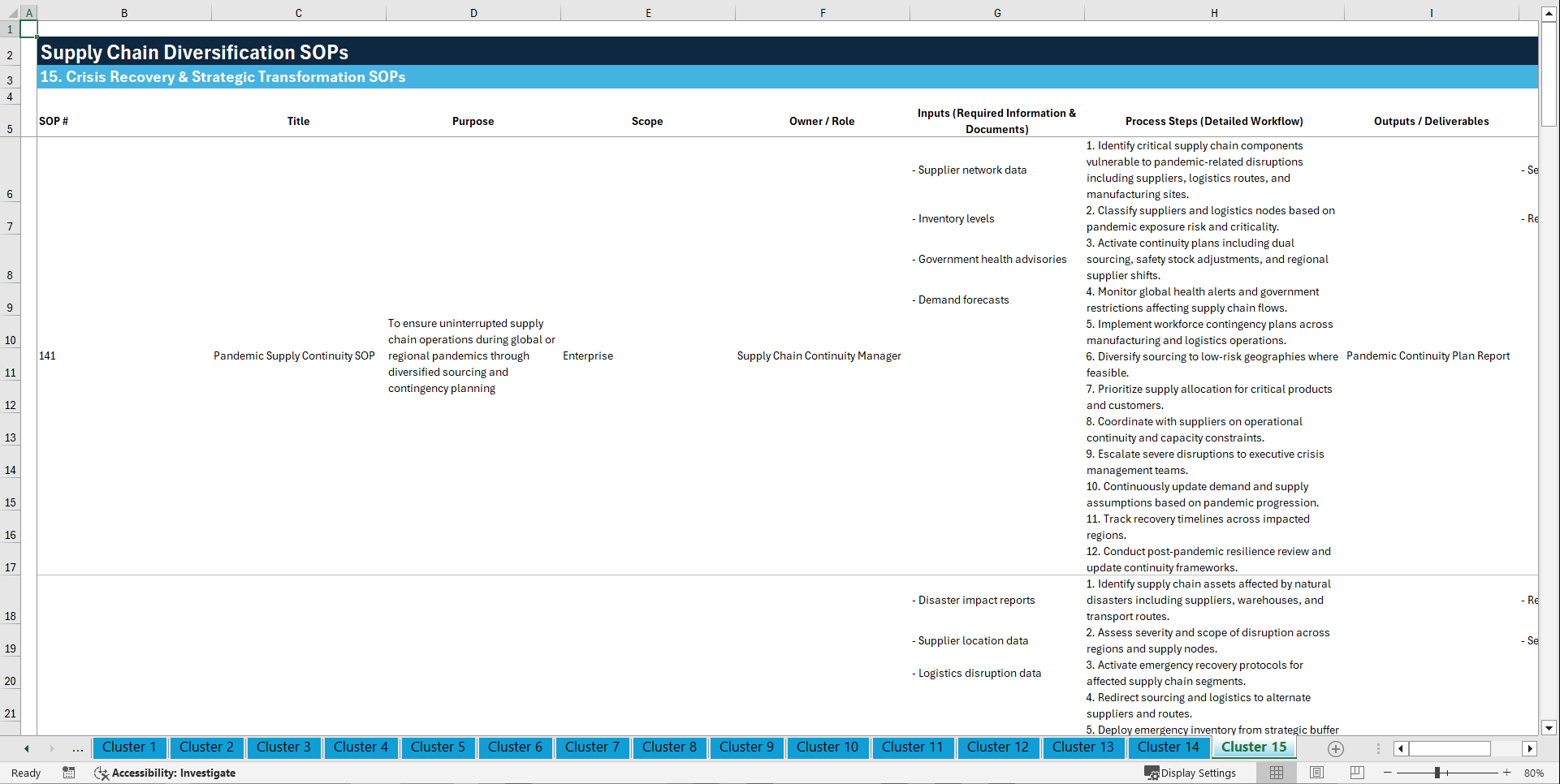Select the active Cluster 15 tab
The image size is (1560, 784).
pos(1254,747)
